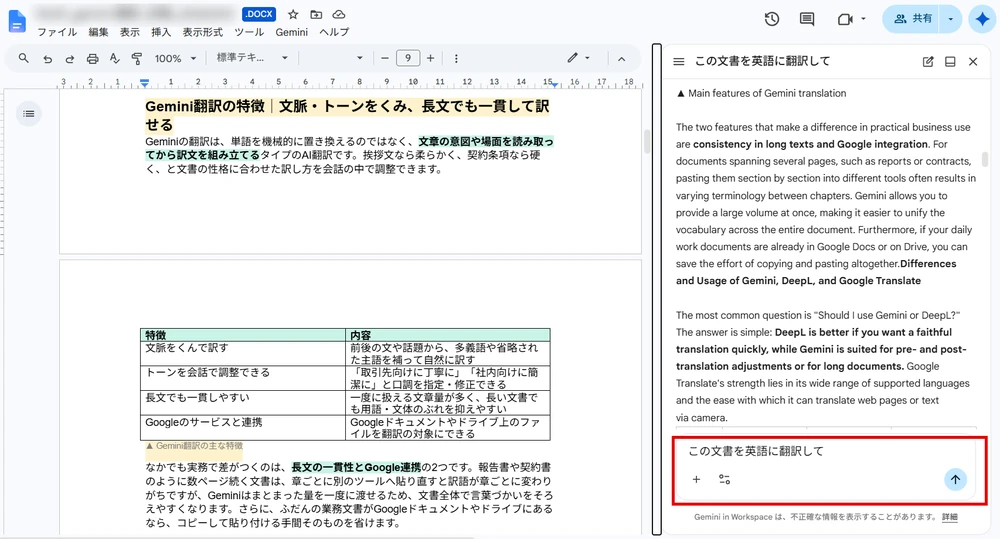Click table cell 文脈をくんで訳す
Screen dimensions: 1000x539
pos(243,353)
